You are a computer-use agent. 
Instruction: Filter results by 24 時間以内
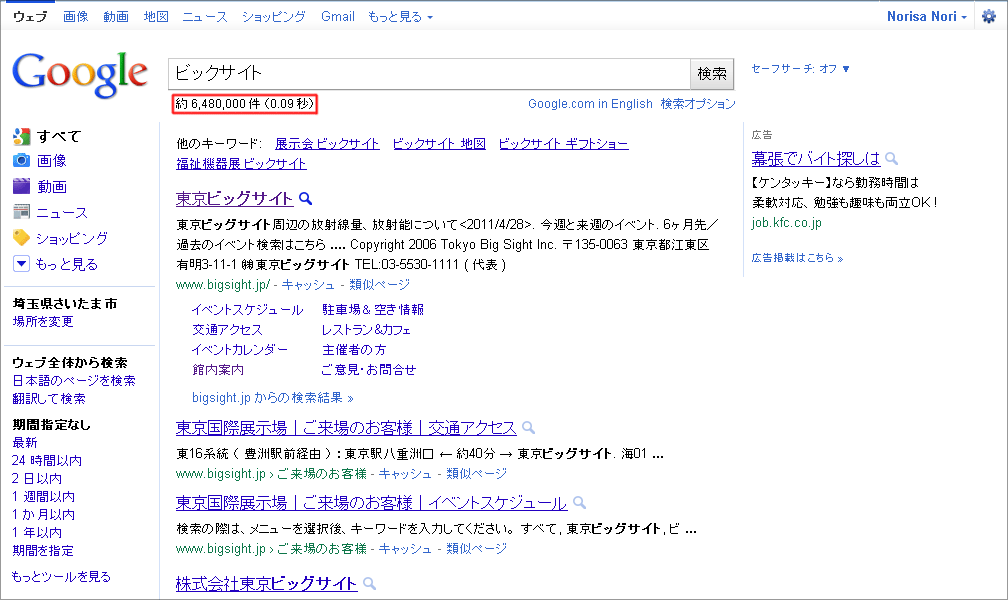pyautogui.click(x=47, y=460)
